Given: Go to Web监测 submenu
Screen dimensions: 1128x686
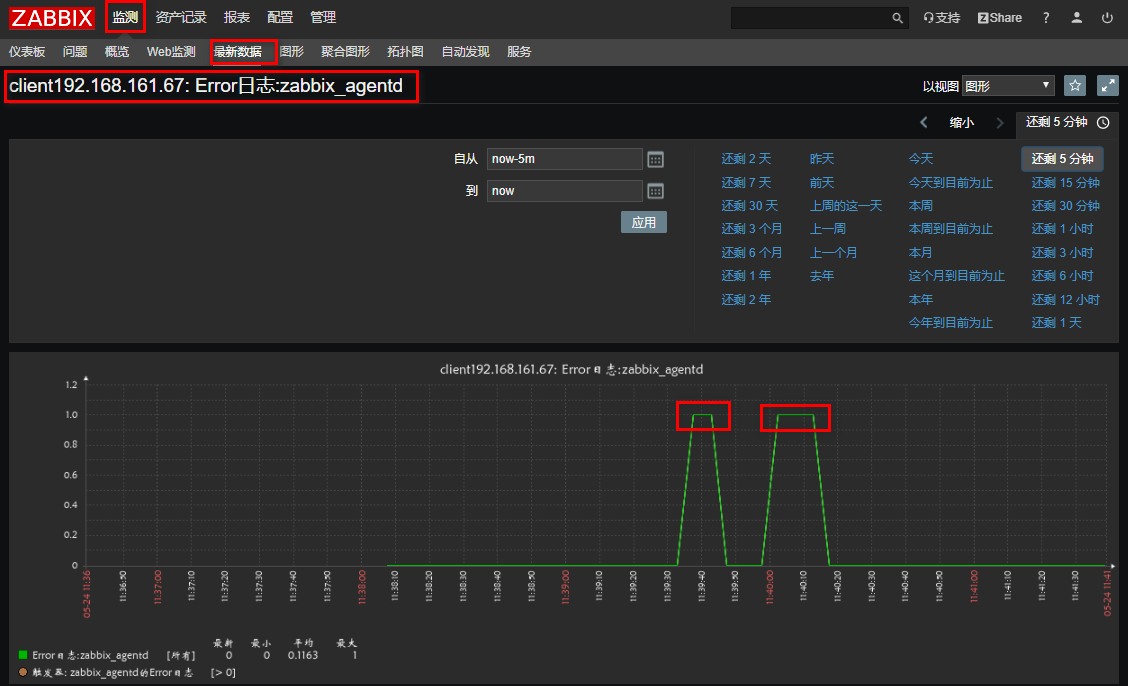Looking at the screenshot, I should pos(171,52).
